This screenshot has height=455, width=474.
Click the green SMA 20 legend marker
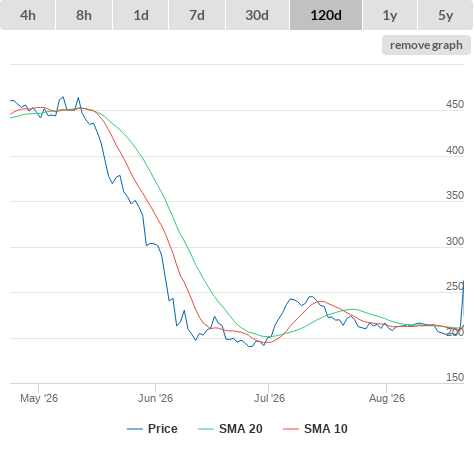point(206,429)
